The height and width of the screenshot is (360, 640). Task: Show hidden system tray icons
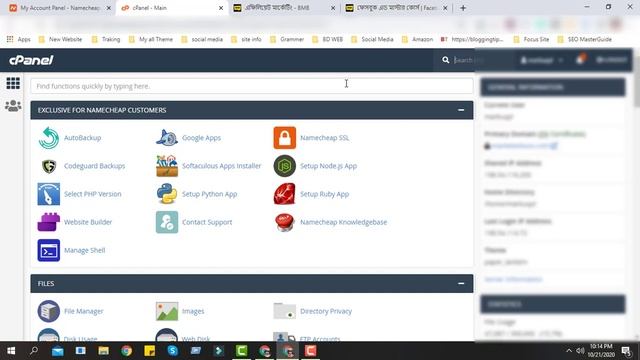click(x=569, y=351)
